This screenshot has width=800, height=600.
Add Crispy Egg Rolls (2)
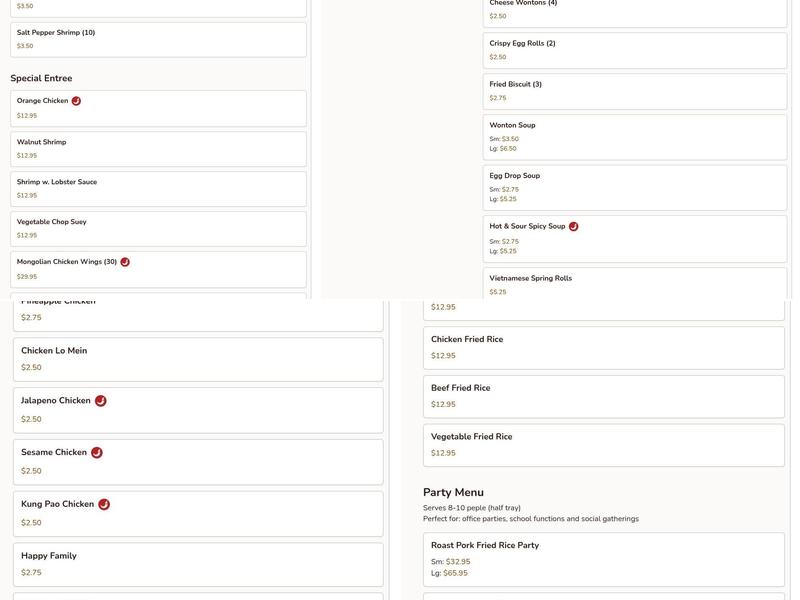(x=634, y=50)
